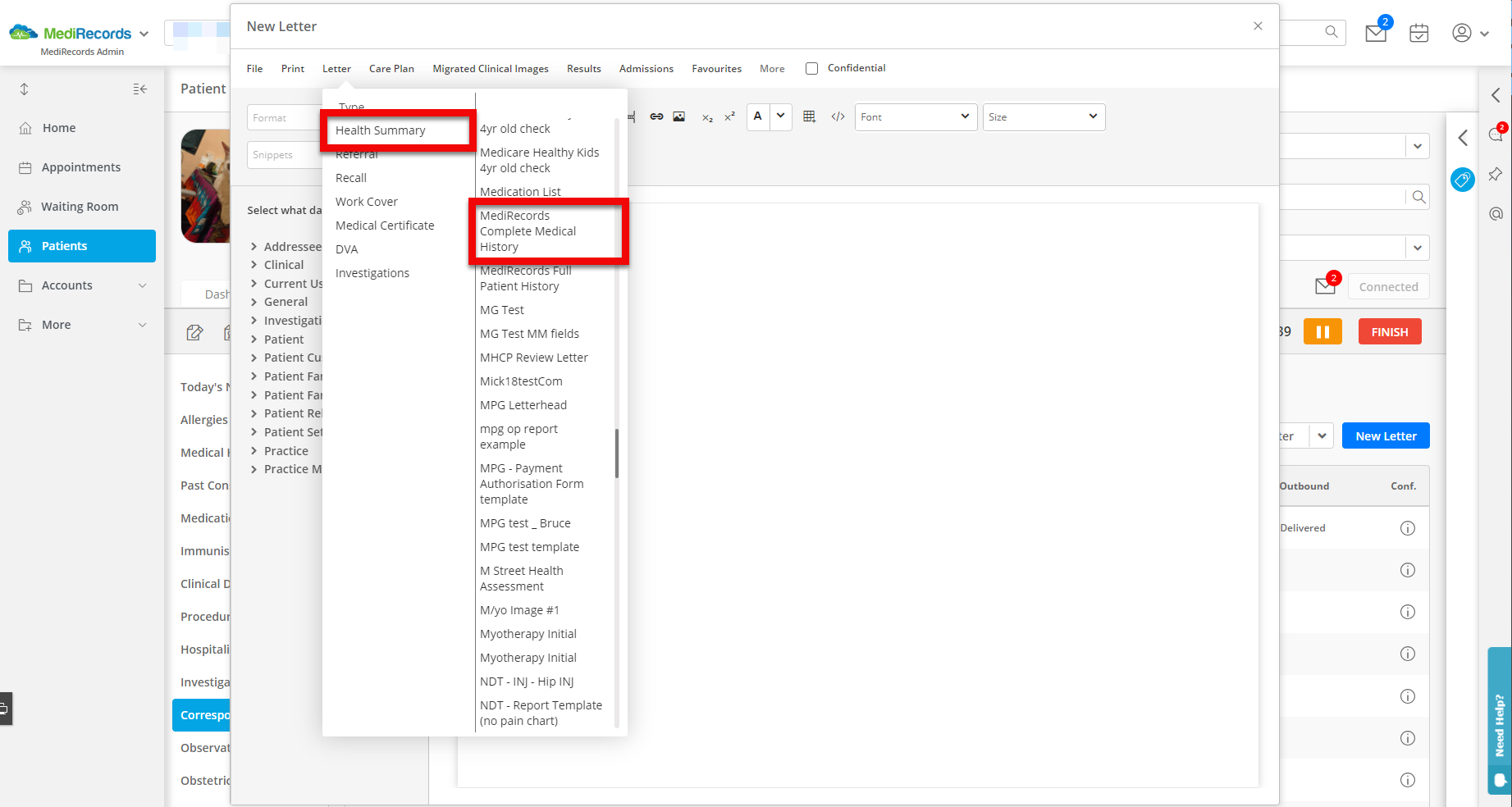Pause the consultation timer

click(1322, 331)
